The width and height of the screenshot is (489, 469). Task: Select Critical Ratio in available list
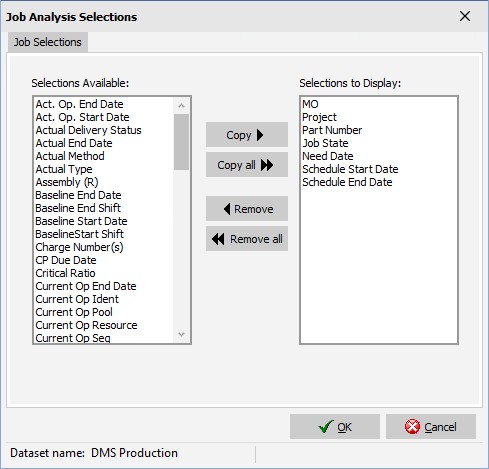(65, 273)
